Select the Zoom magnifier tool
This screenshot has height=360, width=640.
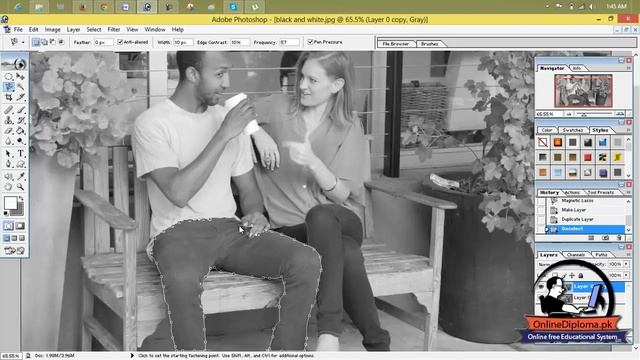pyautogui.click(x=20, y=187)
